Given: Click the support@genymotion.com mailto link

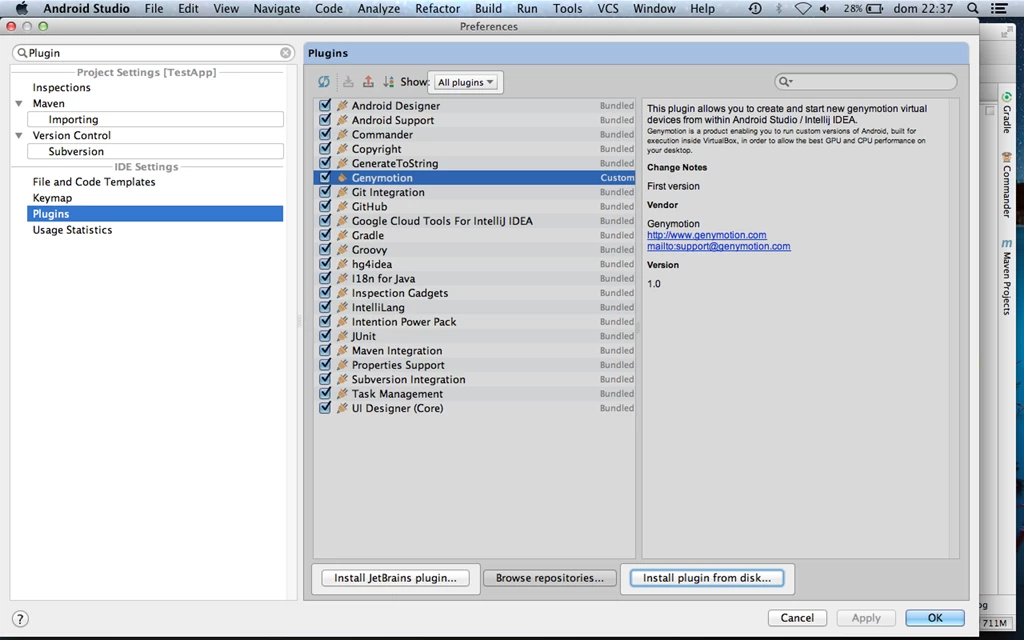Looking at the screenshot, I should [x=718, y=246].
